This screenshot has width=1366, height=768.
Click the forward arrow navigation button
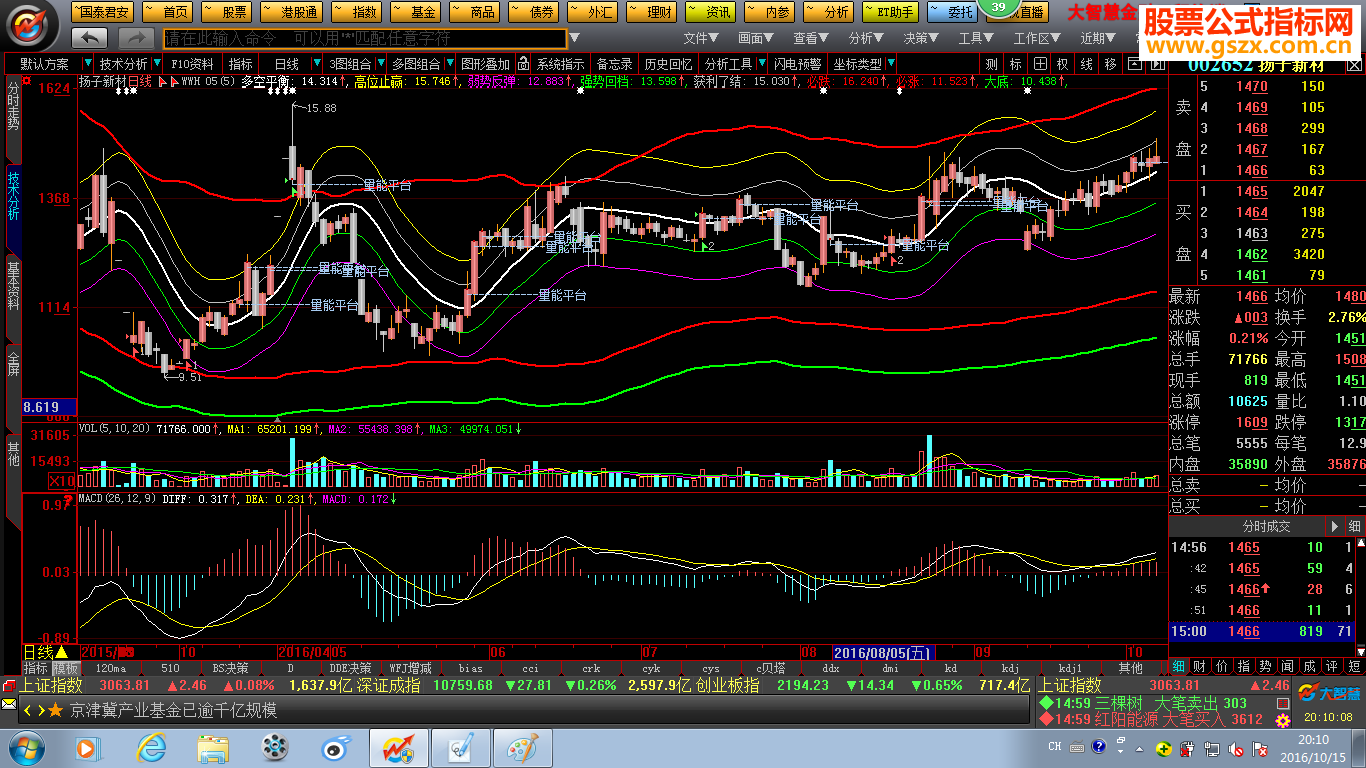136,38
